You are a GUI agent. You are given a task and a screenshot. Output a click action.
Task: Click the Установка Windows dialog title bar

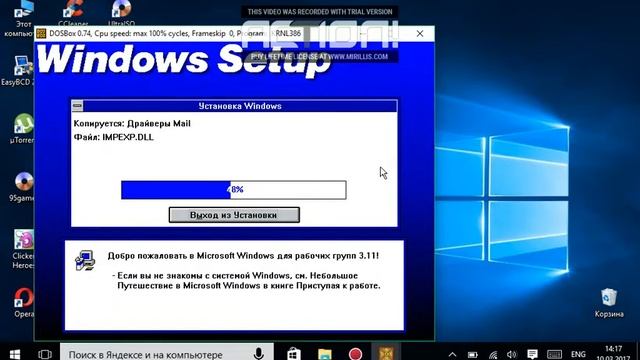[240, 106]
